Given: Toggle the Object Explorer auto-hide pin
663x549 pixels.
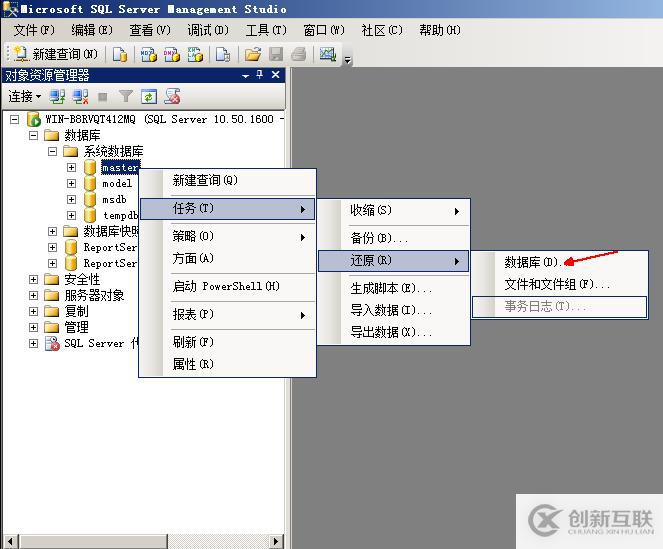Looking at the screenshot, I should tap(260, 75).
